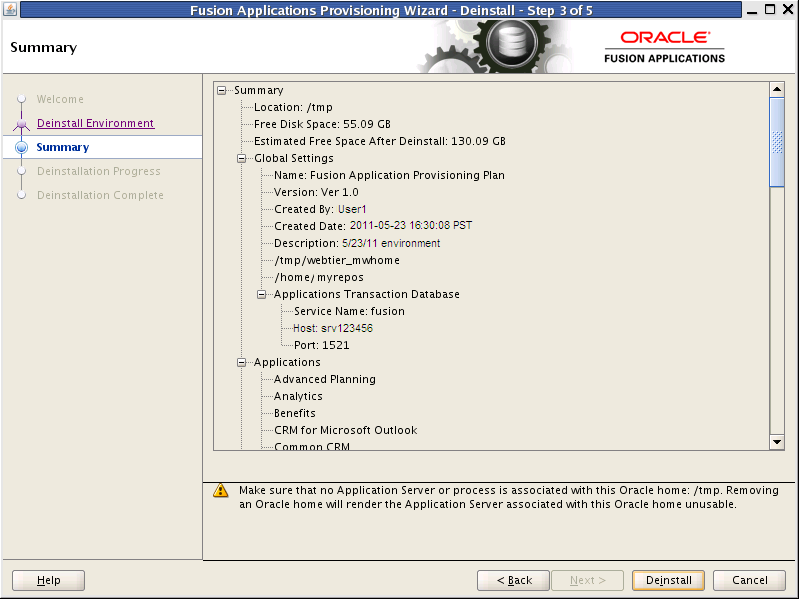Go to the Deinstall Environment step link
799x599 pixels.
(95, 123)
